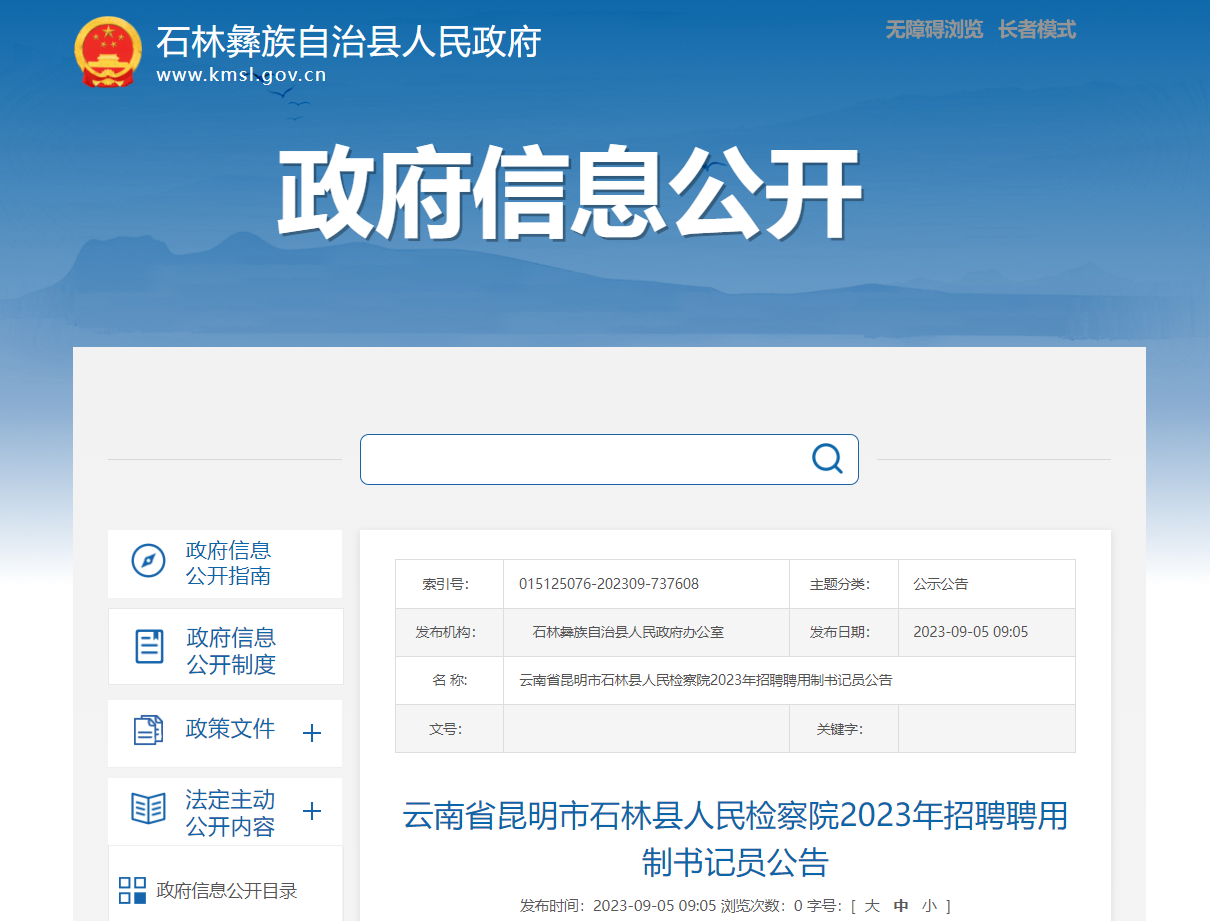Click the www.kmsl.gov.cn website address
The height and width of the screenshot is (921, 1210).
tap(241, 75)
